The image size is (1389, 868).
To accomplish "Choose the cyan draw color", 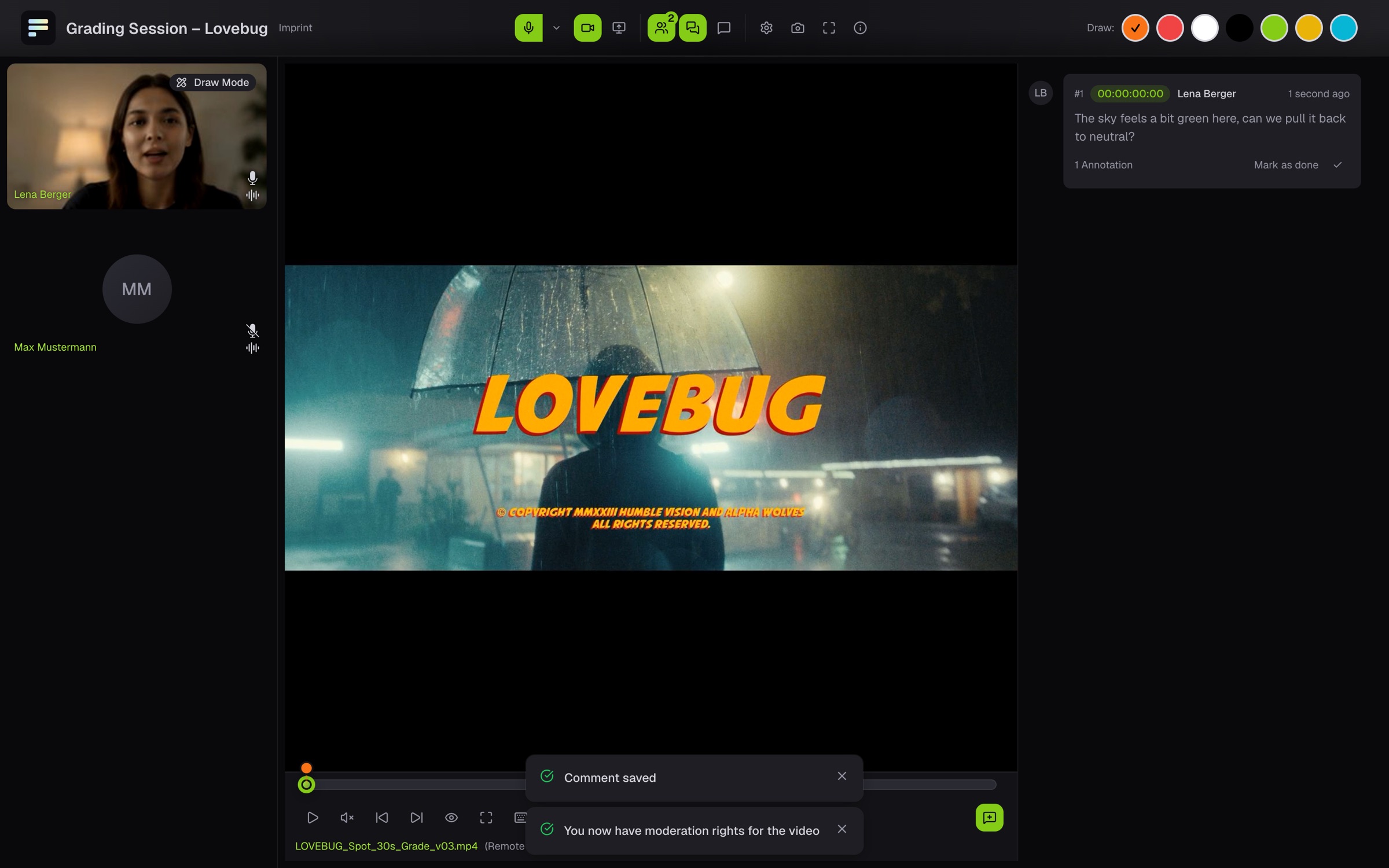I will tap(1343, 28).
